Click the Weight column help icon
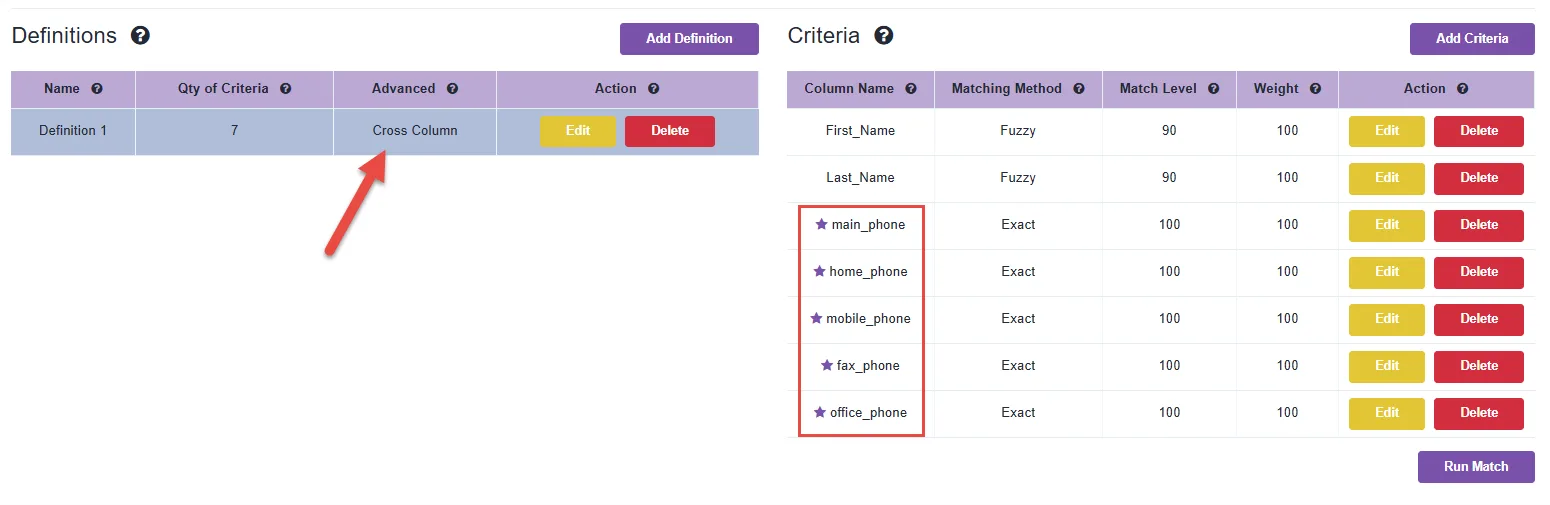The height and width of the screenshot is (505, 1550). (x=1316, y=89)
